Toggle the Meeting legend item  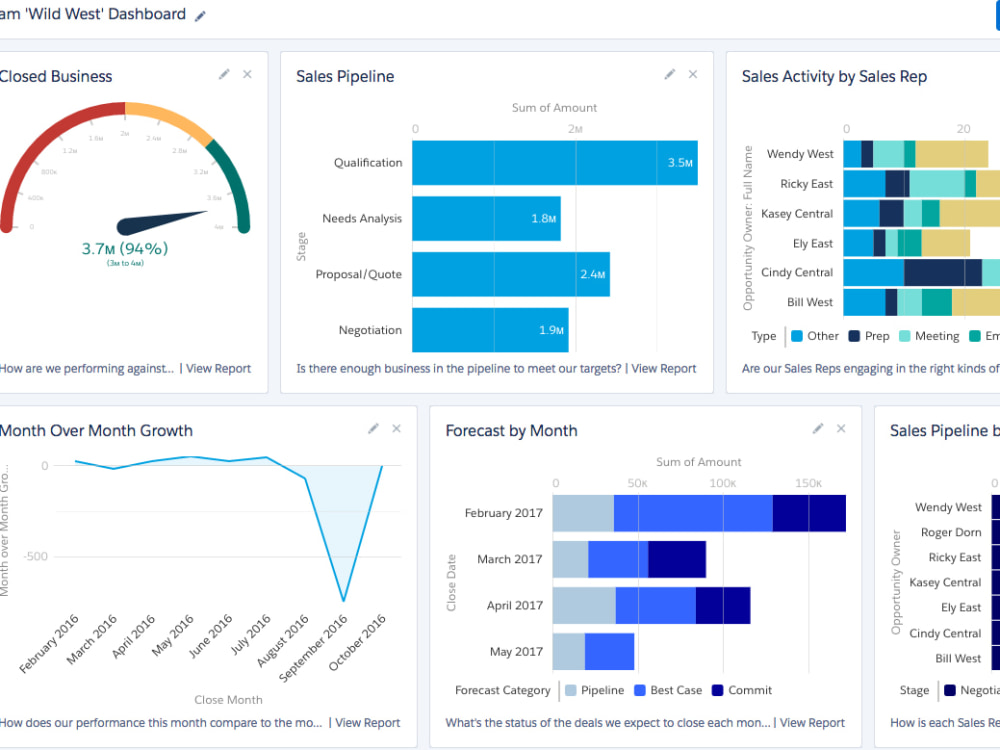(929, 335)
